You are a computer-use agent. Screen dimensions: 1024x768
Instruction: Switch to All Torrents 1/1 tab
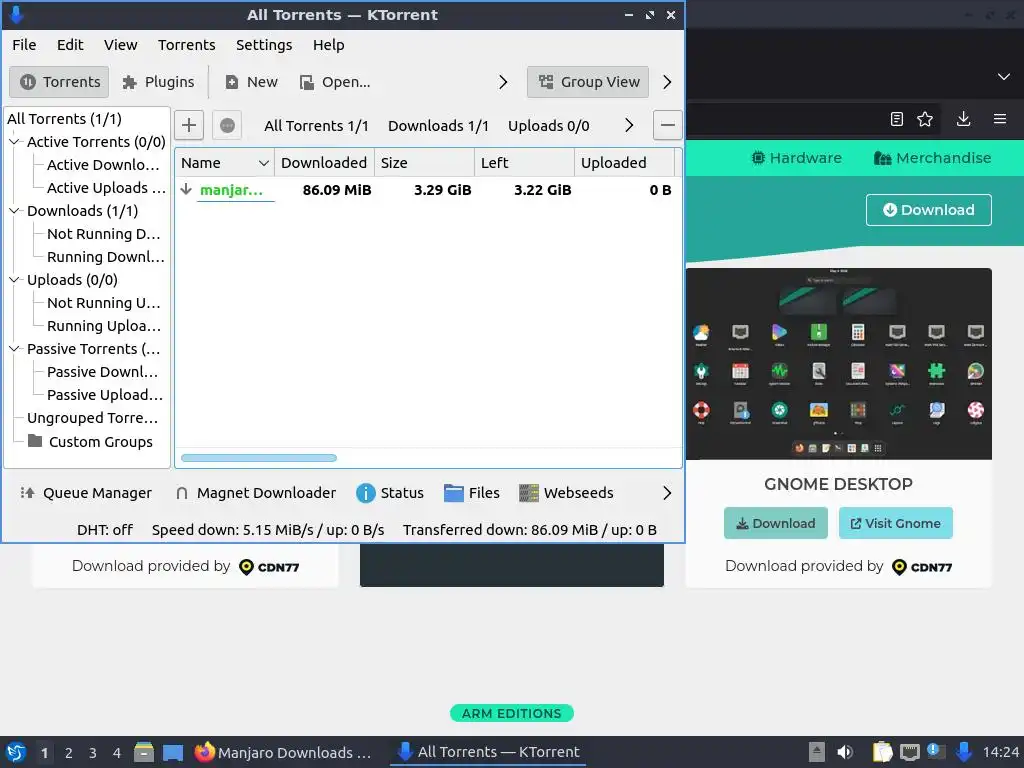pyautogui.click(x=316, y=125)
